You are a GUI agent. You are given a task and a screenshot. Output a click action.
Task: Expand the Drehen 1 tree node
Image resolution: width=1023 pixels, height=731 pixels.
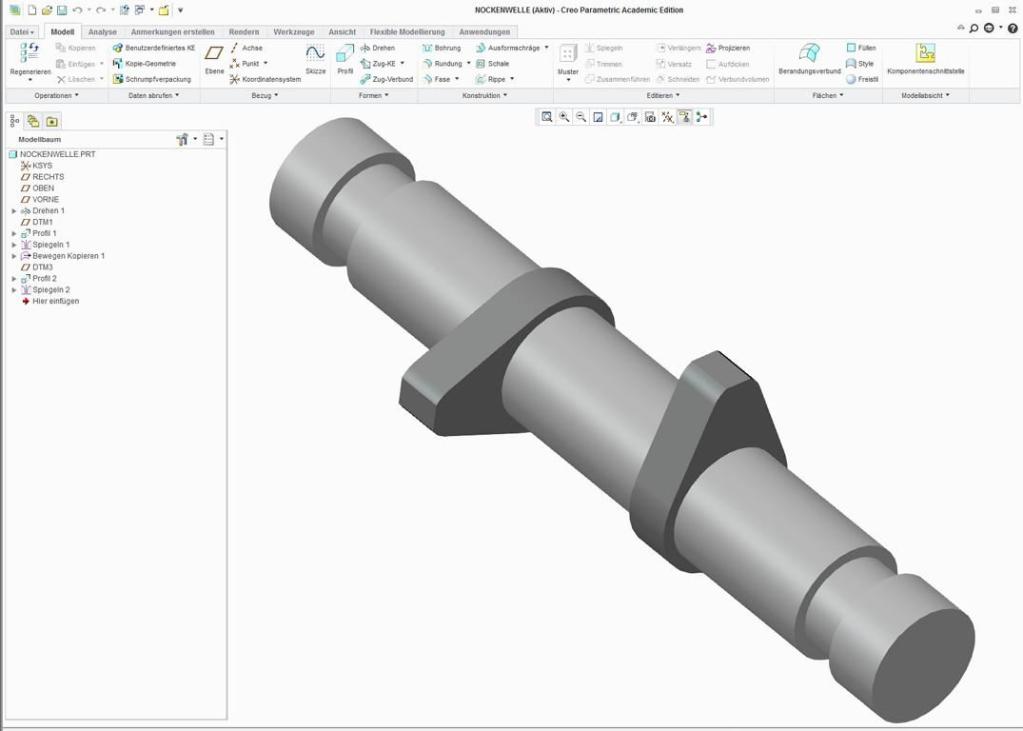(14, 211)
